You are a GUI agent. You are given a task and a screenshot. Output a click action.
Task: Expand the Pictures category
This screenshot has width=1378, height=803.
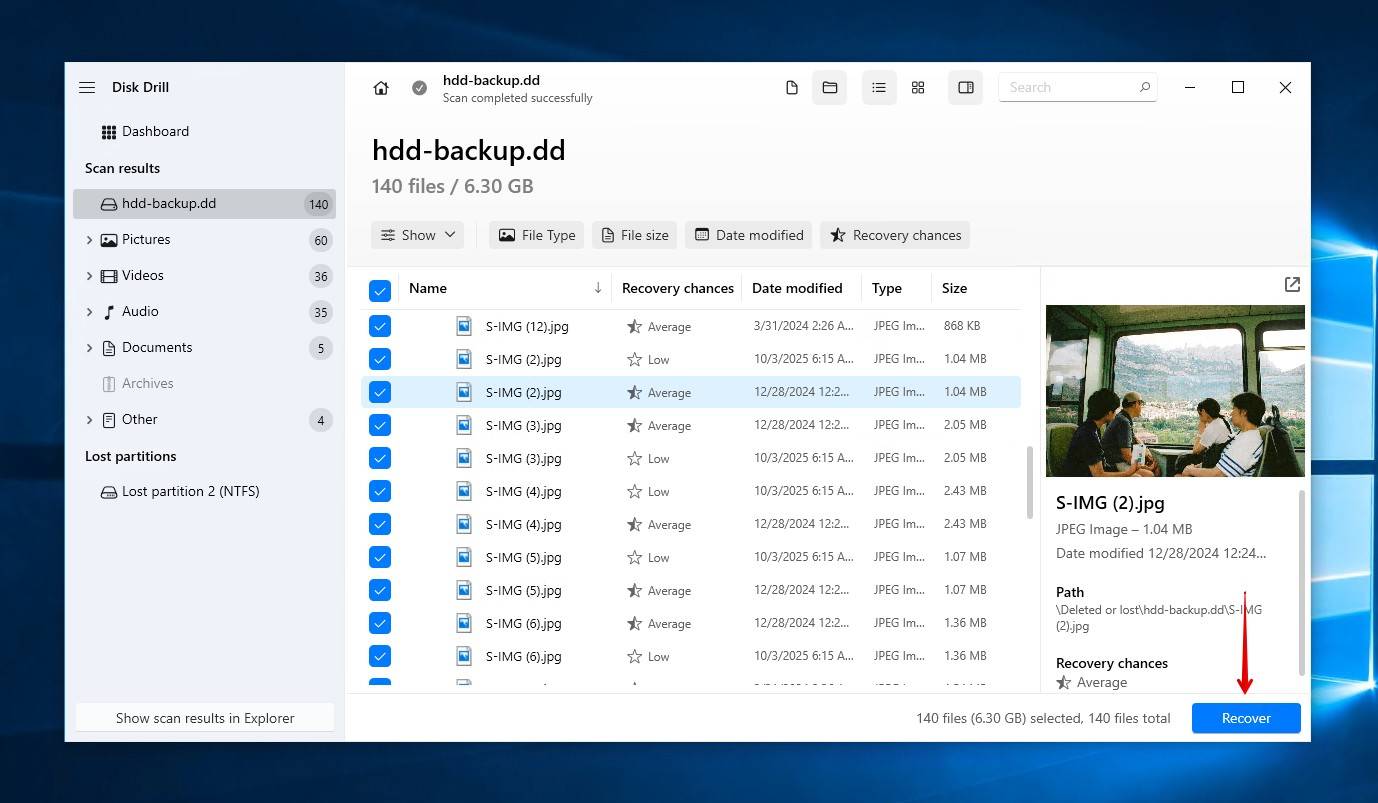click(89, 239)
